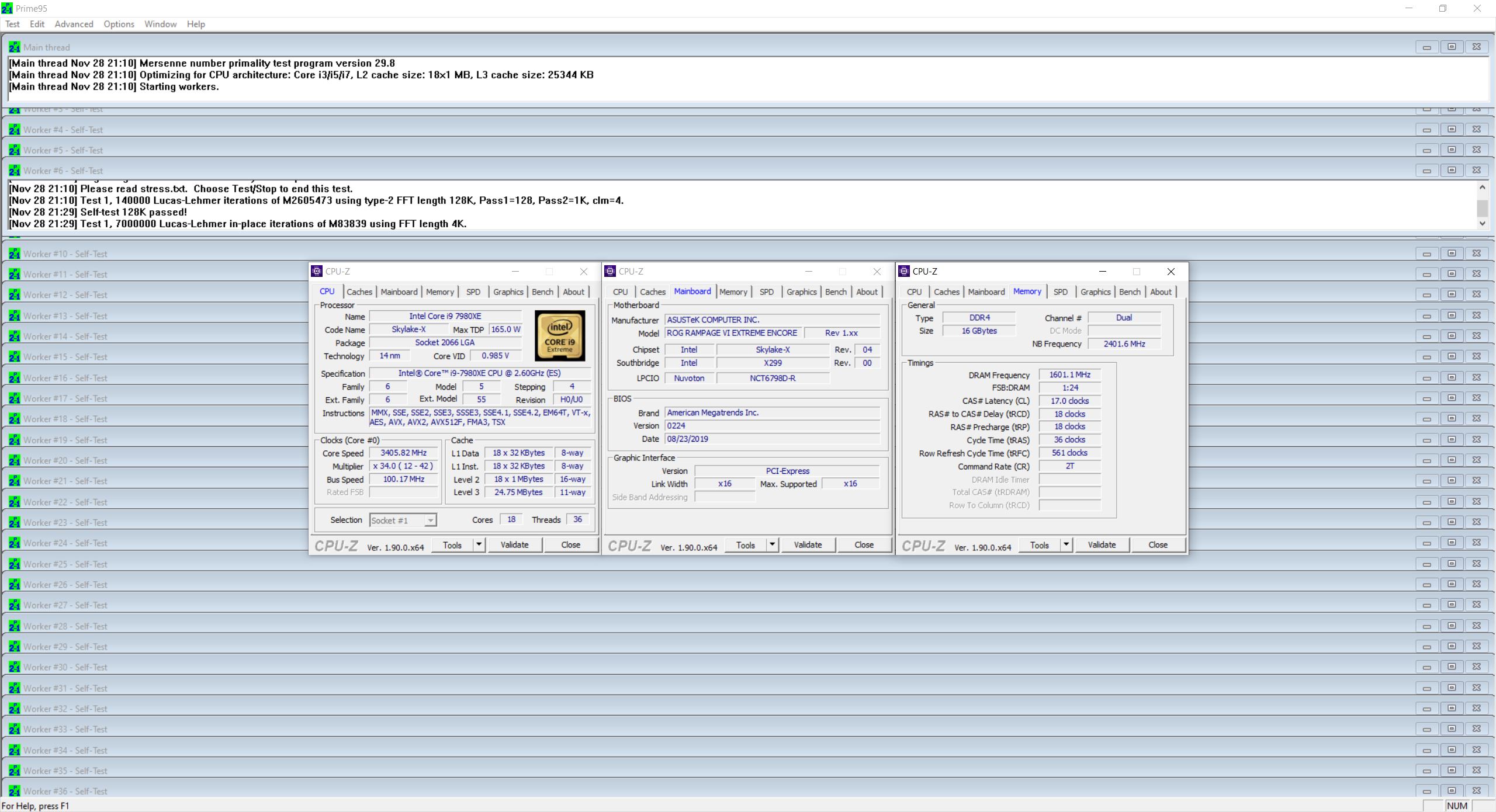1496x812 pixels.
Task: Click the Prime95 application icon in the title bar
Action: click(7, 8)
